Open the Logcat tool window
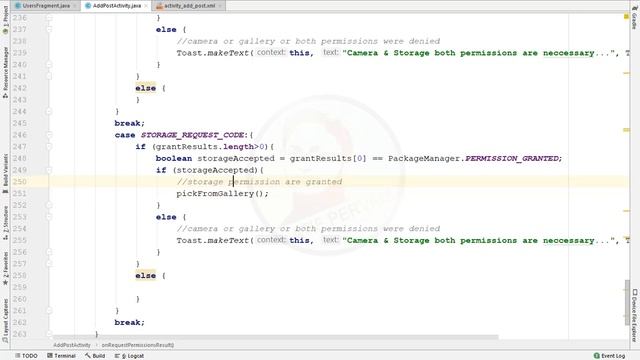Viewport: 640px width, 360px height. pos(129,356)
